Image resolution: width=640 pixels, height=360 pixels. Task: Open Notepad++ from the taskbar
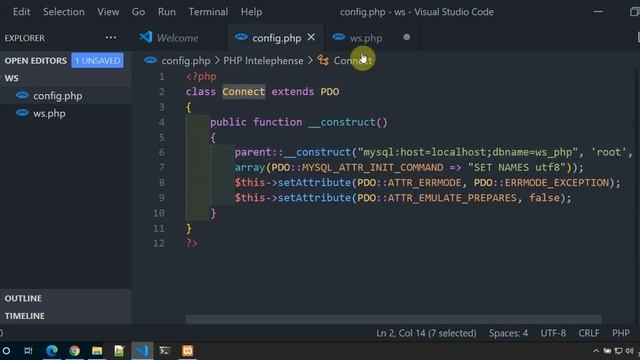tap(119, 351)
